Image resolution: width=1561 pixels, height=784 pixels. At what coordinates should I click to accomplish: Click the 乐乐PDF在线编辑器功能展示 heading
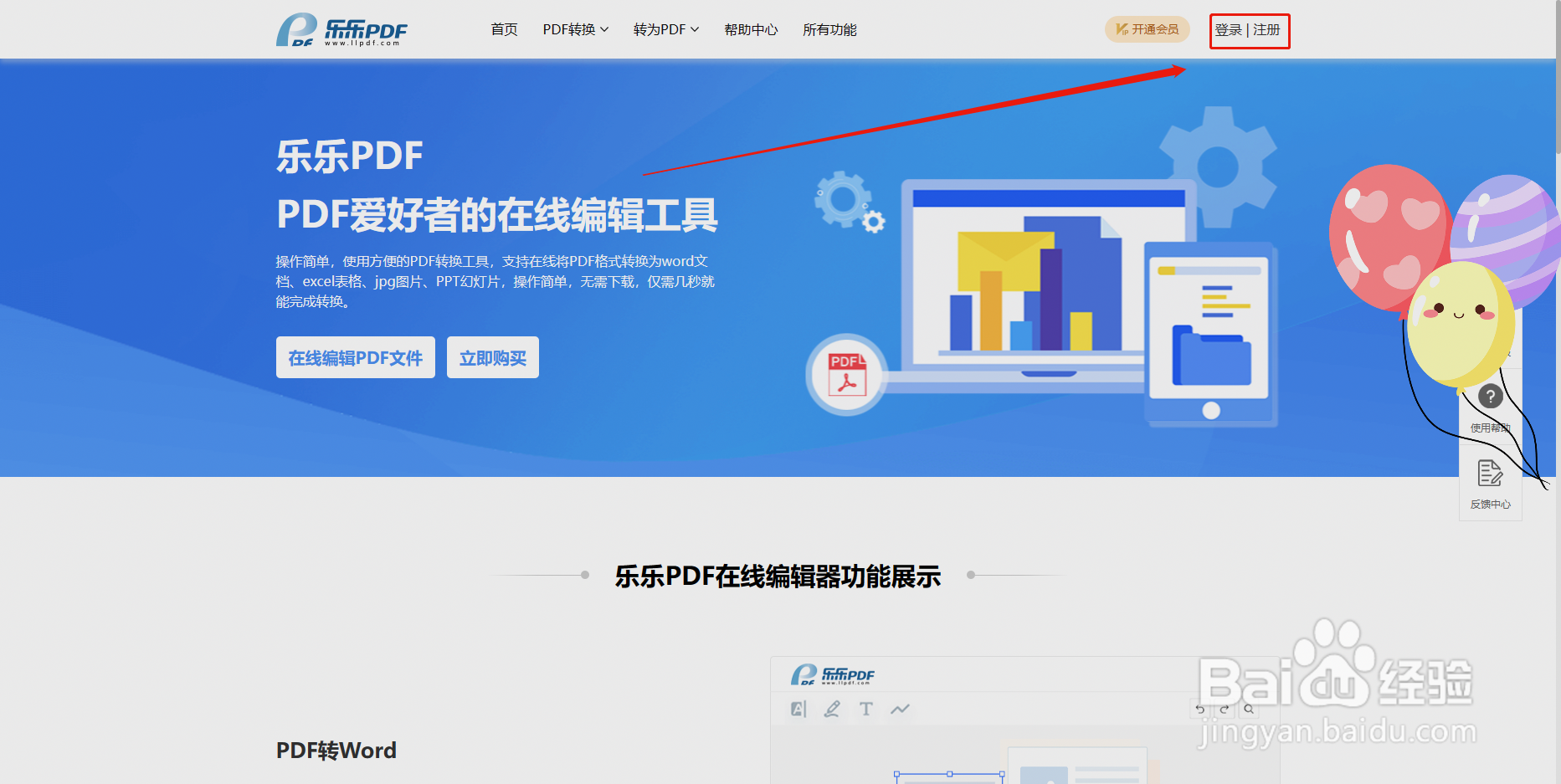778,576
